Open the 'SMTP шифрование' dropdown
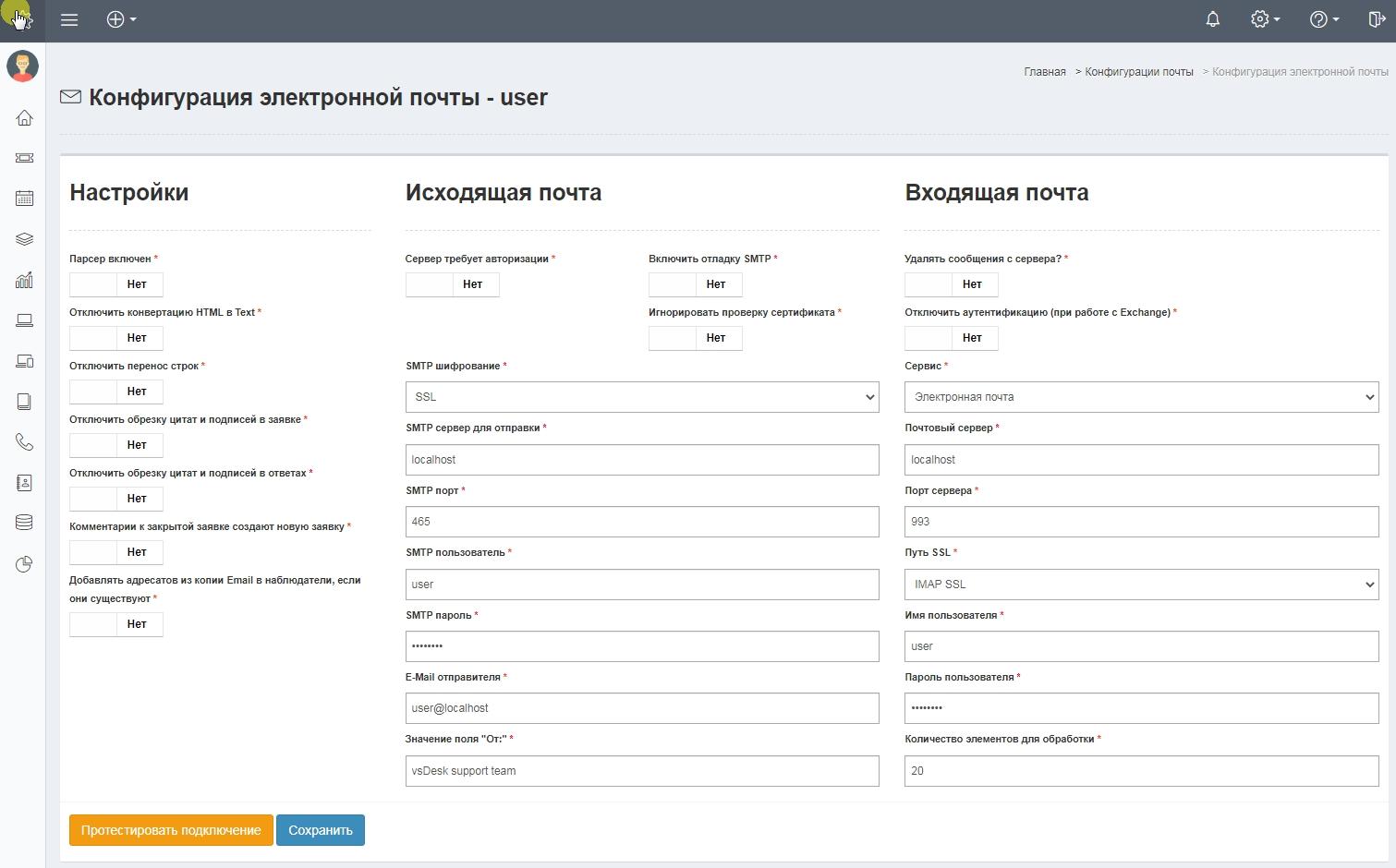Viewport: 1396px width, 868px height. pyautogui.click(x=641, y=397)
